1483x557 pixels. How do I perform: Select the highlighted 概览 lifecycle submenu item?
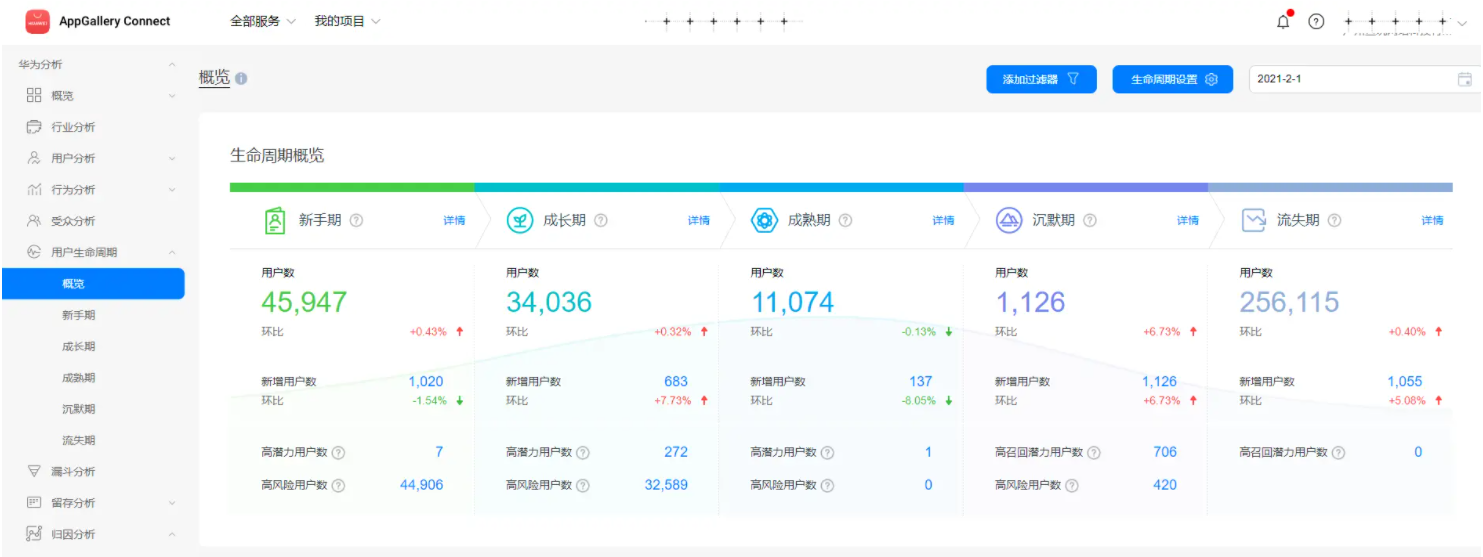pyautogui.click(x=93, y=284)
